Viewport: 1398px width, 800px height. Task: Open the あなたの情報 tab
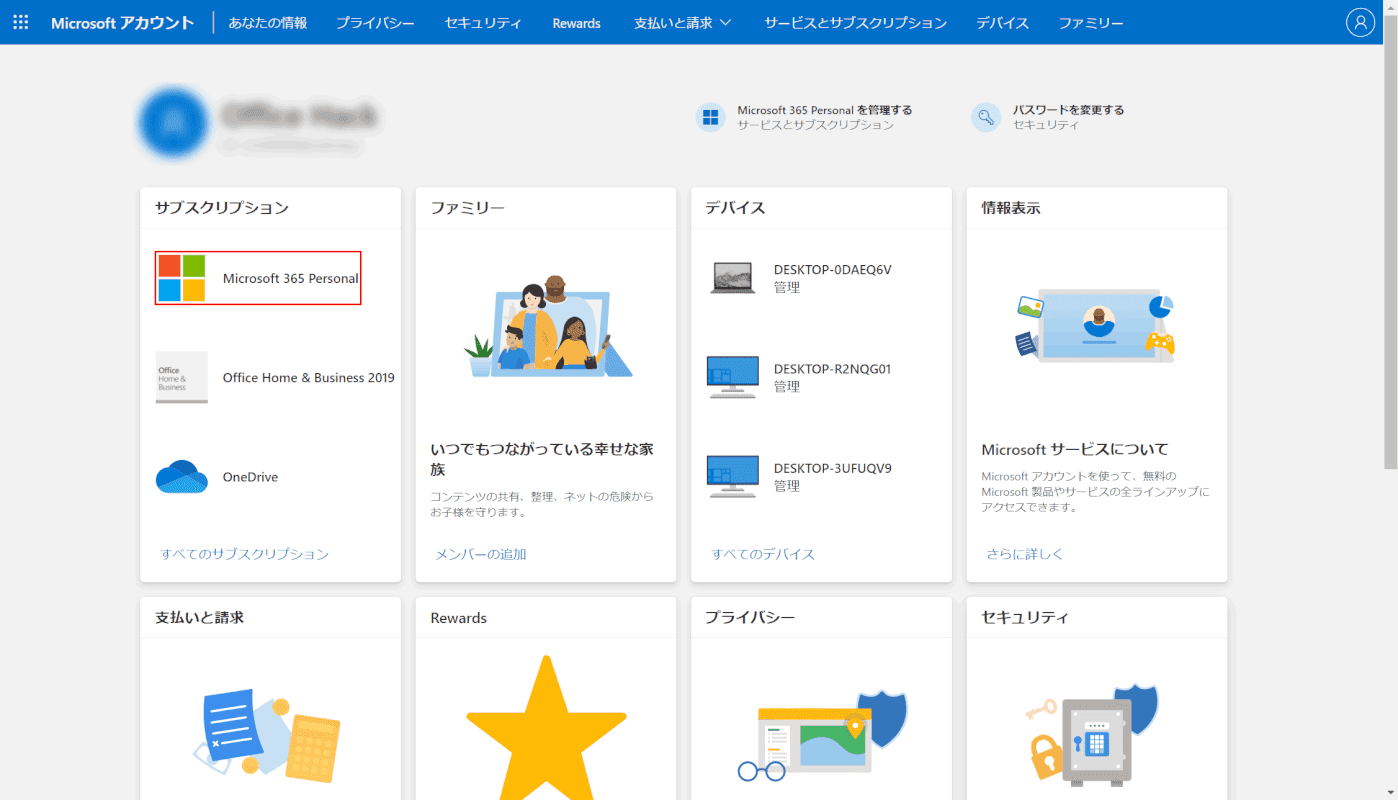click(268, 22)
